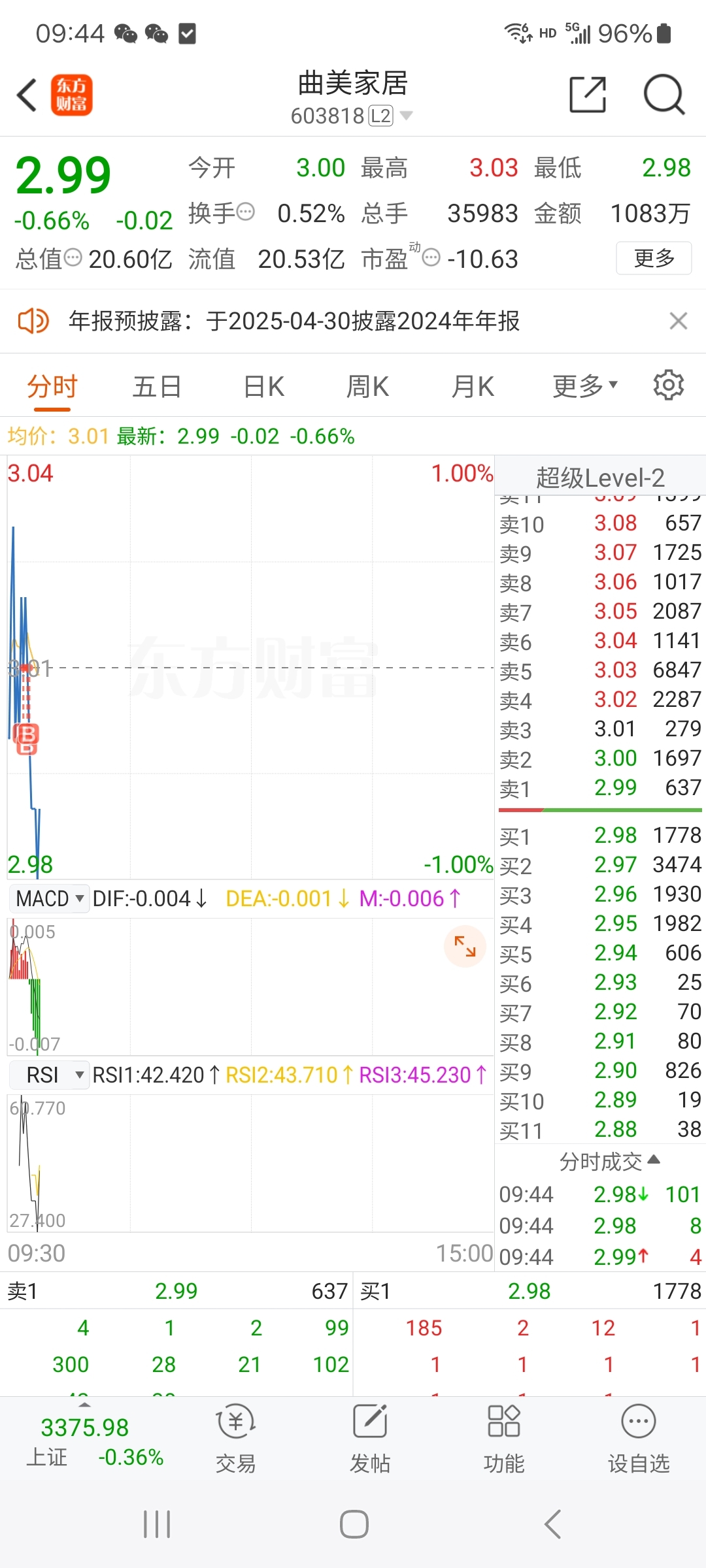706x1568 pixels.
Task: Open the 东方财富 app logo
Action: [72, 95]
